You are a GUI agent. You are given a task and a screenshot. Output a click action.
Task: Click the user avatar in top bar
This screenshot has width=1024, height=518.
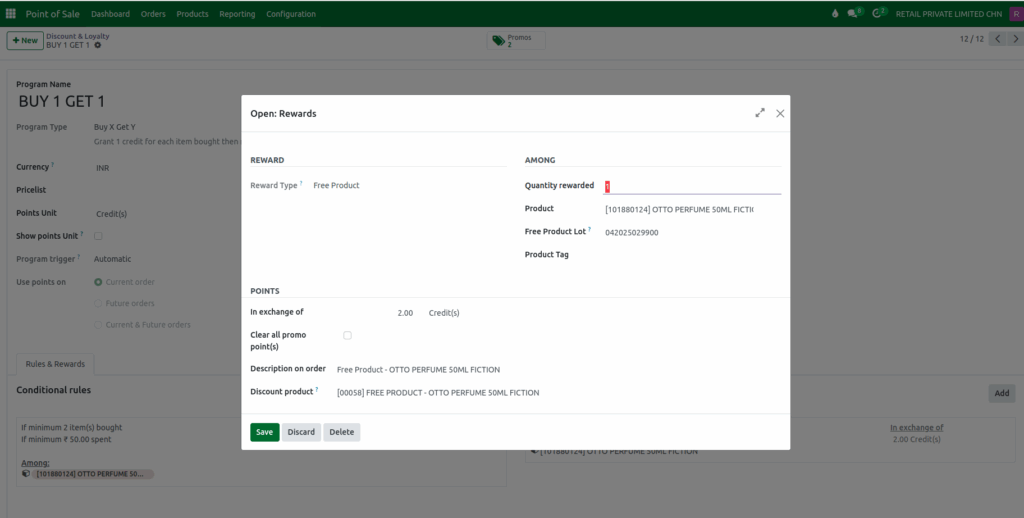[1016, 14]
